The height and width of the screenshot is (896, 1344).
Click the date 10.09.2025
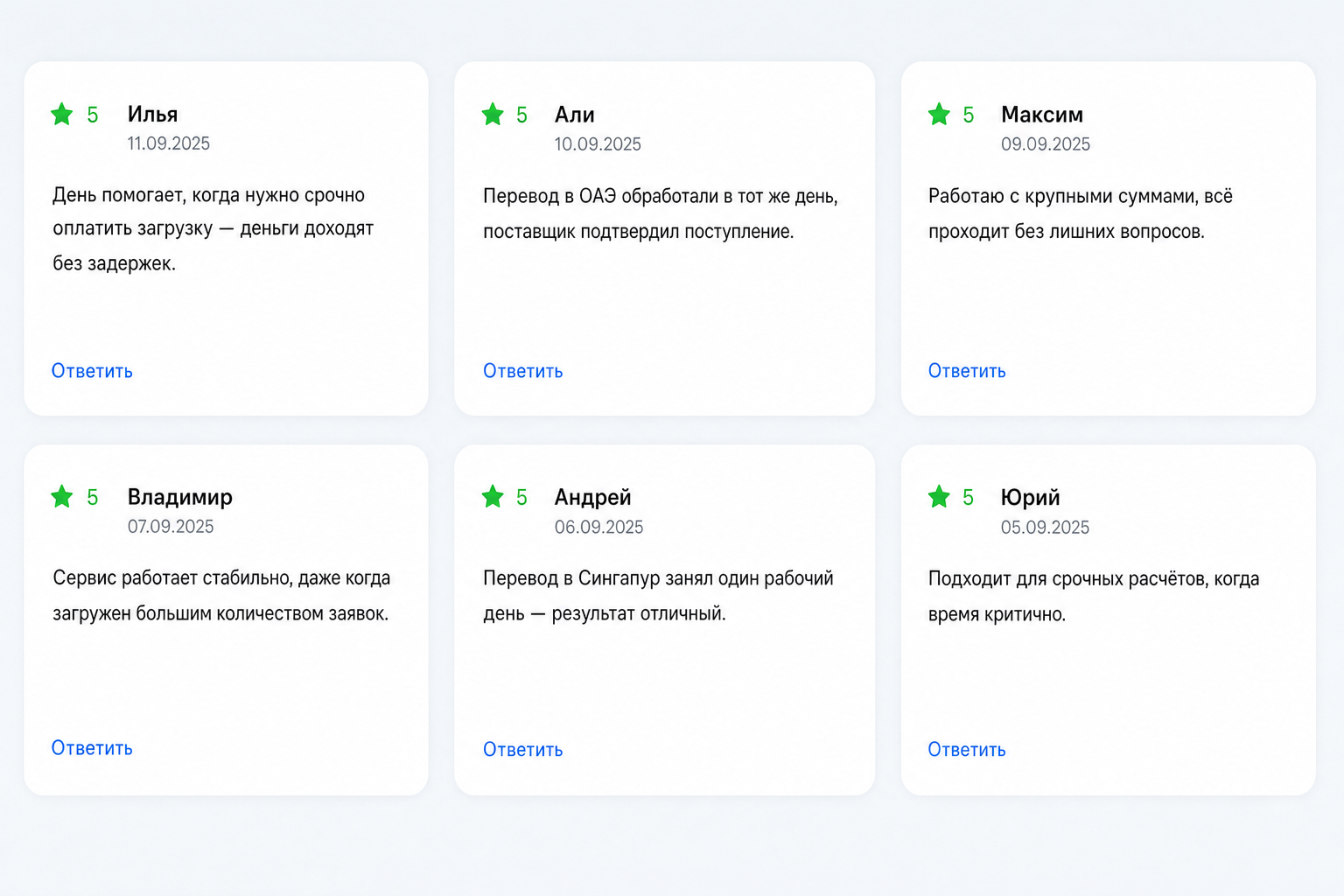598,144
